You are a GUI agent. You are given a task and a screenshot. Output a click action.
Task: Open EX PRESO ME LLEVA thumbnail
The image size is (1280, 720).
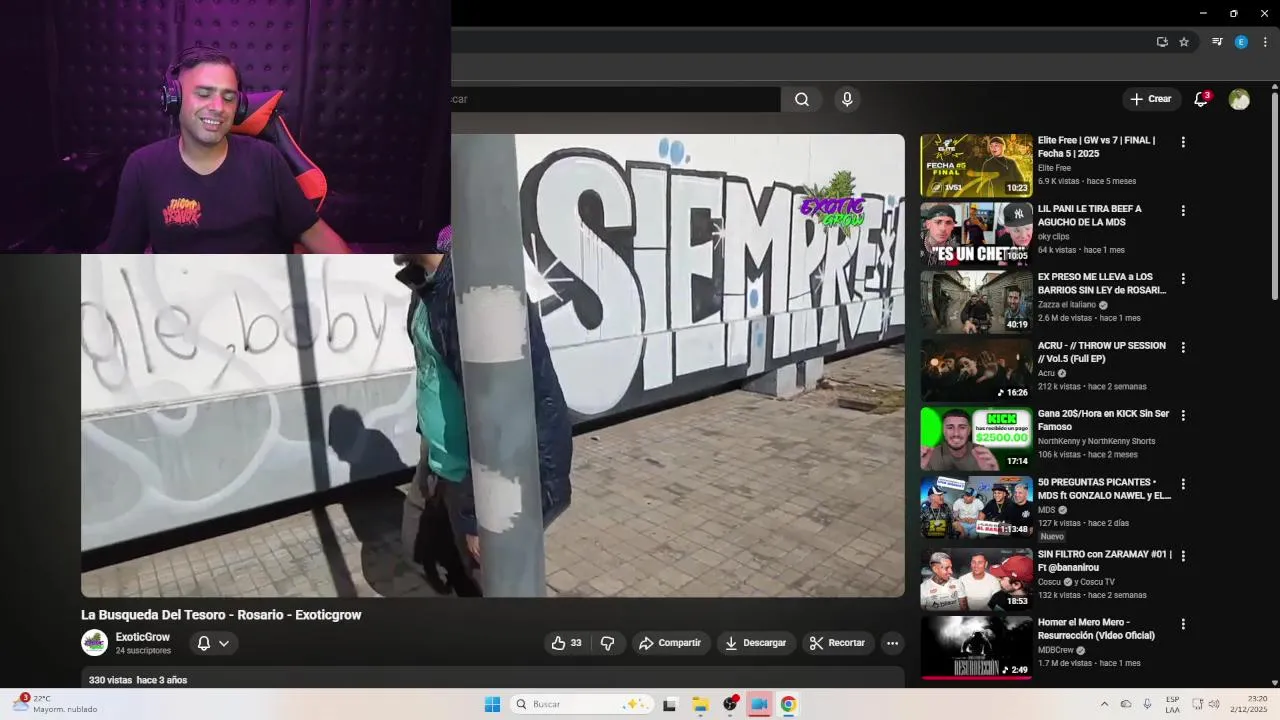click(x=976, y=302)
